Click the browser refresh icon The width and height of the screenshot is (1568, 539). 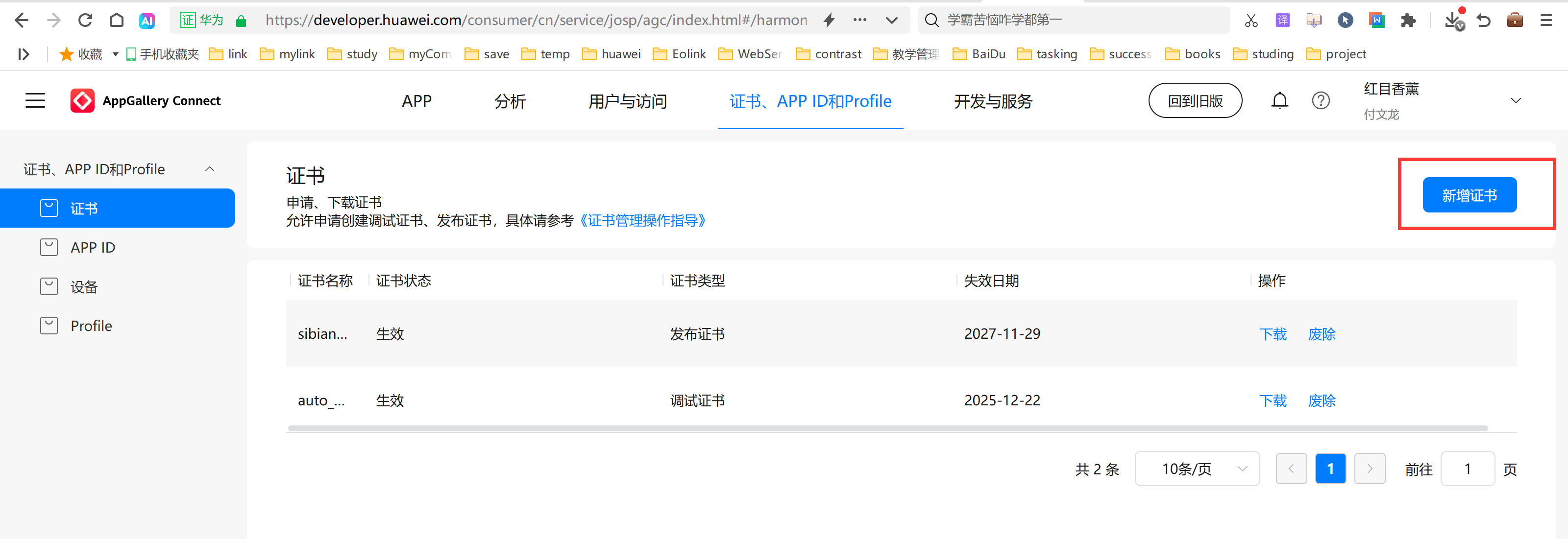click(85, 20)
